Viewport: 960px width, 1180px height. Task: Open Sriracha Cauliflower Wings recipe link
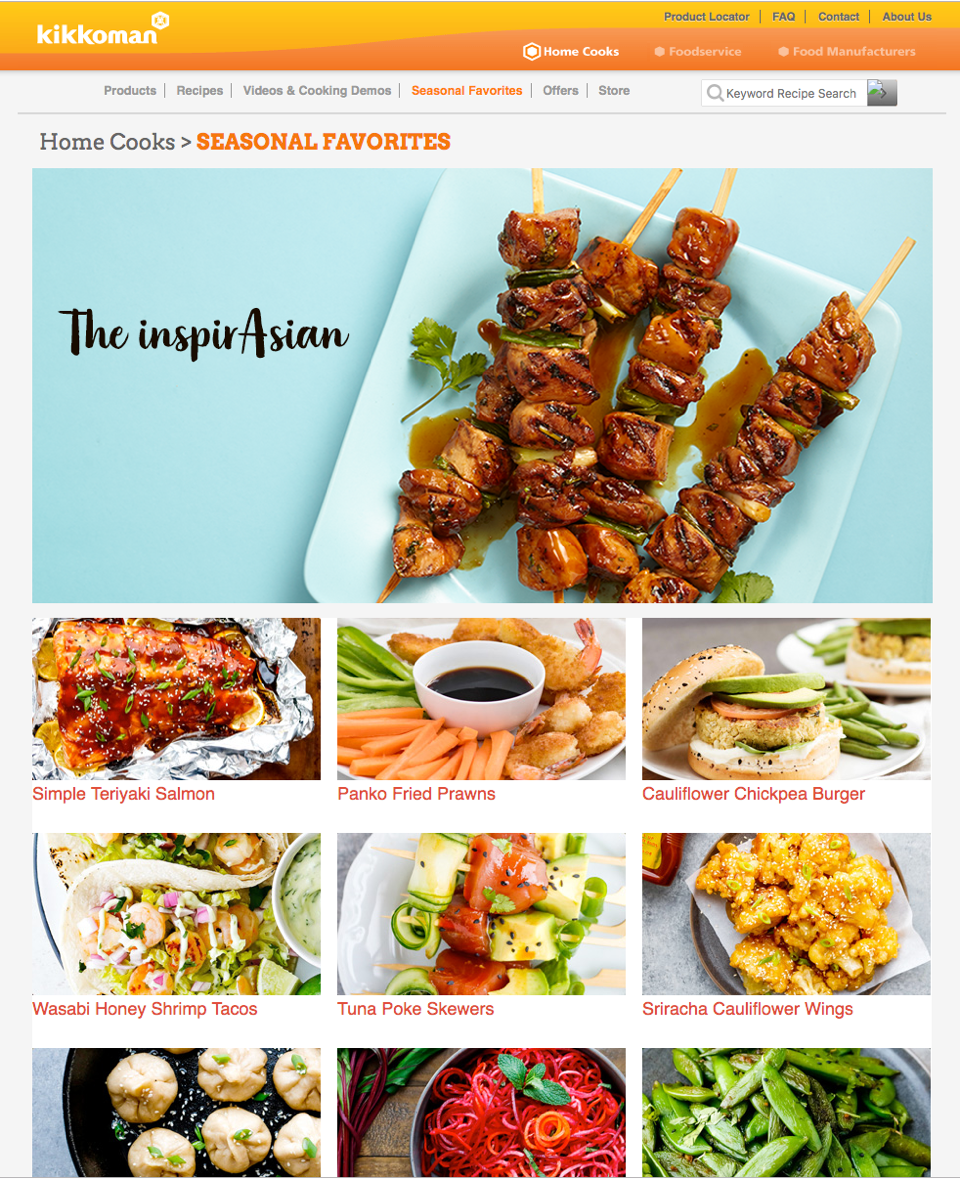coord(747,1009)
